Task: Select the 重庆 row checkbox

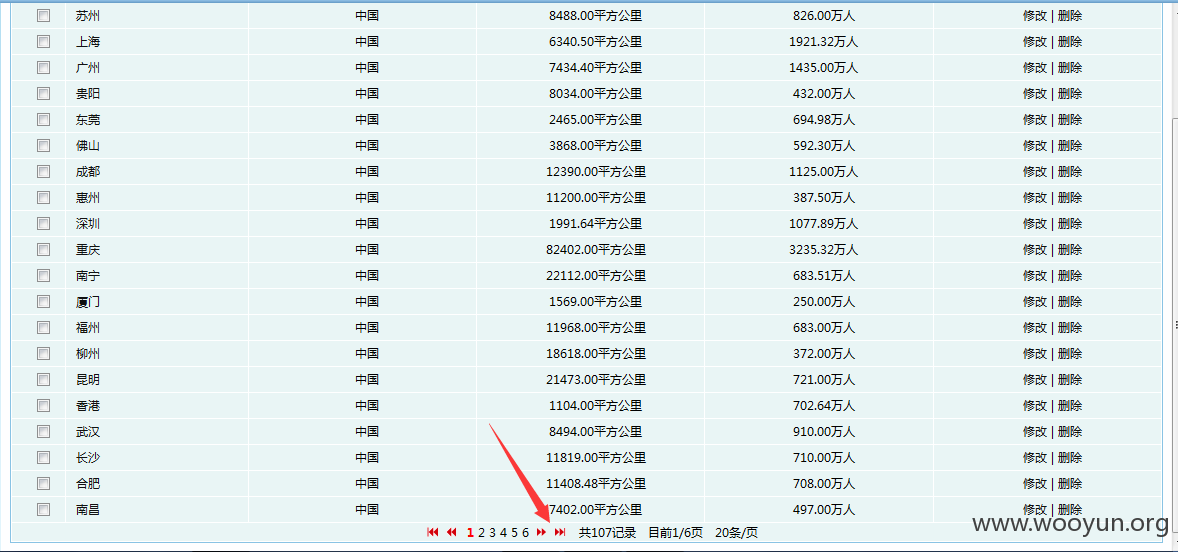Action: pyautogui.click(x=44, y=249)
